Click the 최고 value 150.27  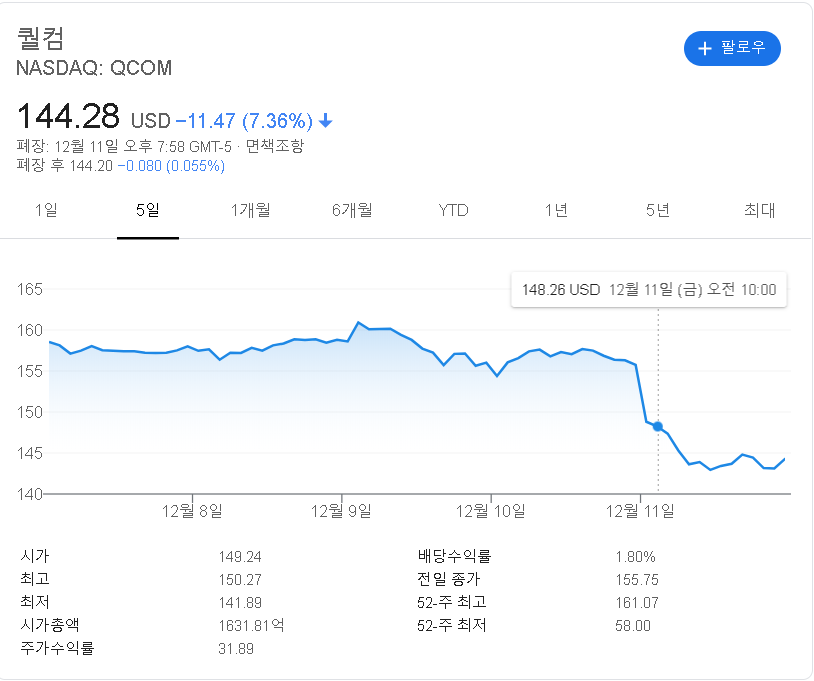240,580
